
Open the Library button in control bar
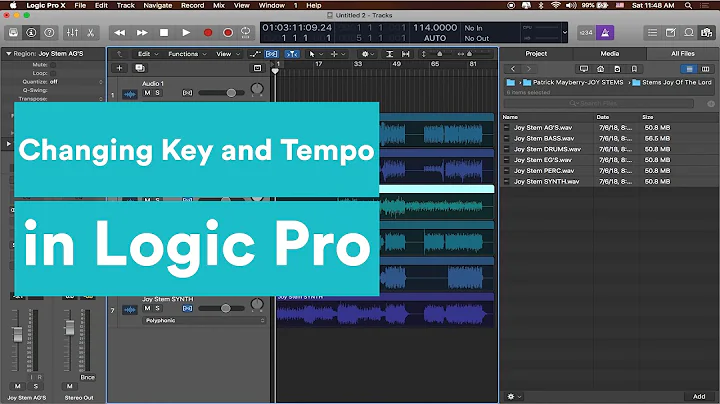(13, 33)
